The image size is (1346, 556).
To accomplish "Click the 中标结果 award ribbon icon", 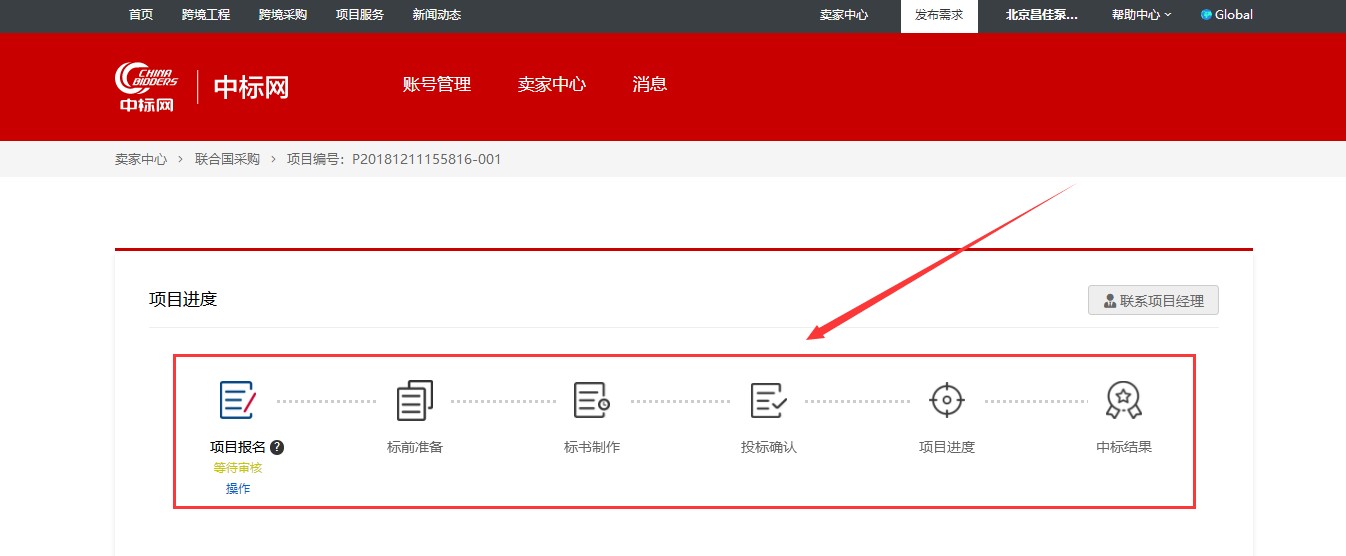I will tap(1124, 400).
